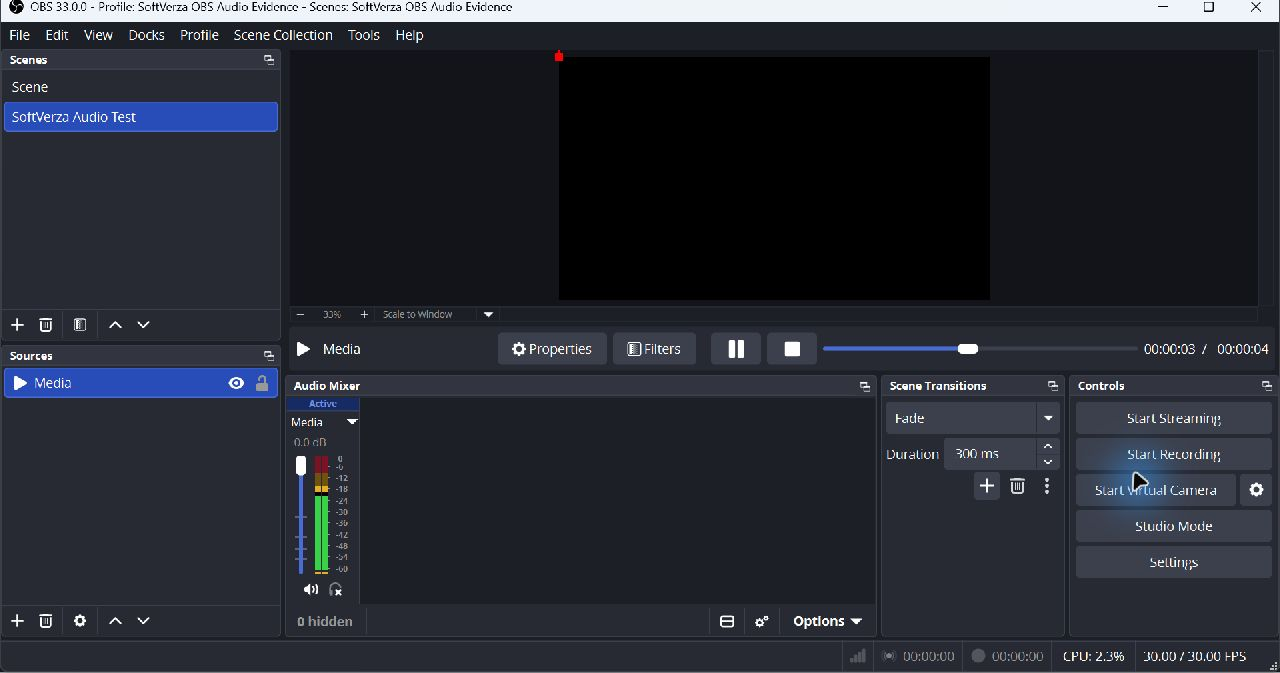Viewport: 1280px width, 673px height.
Task: Open the Media track dropdown in Audio Mixer
Action: click(x=352, y=422)
